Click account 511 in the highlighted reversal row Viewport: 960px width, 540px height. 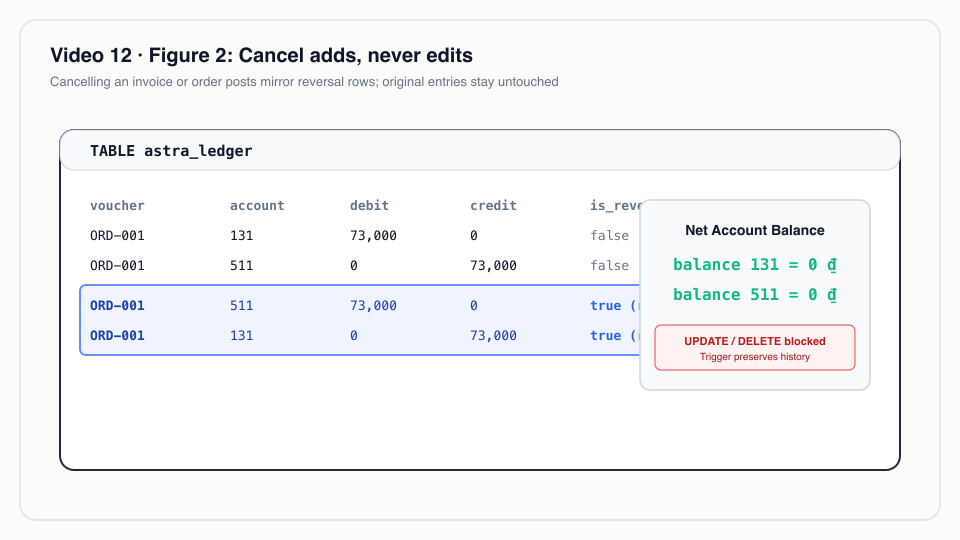point(241,306)
